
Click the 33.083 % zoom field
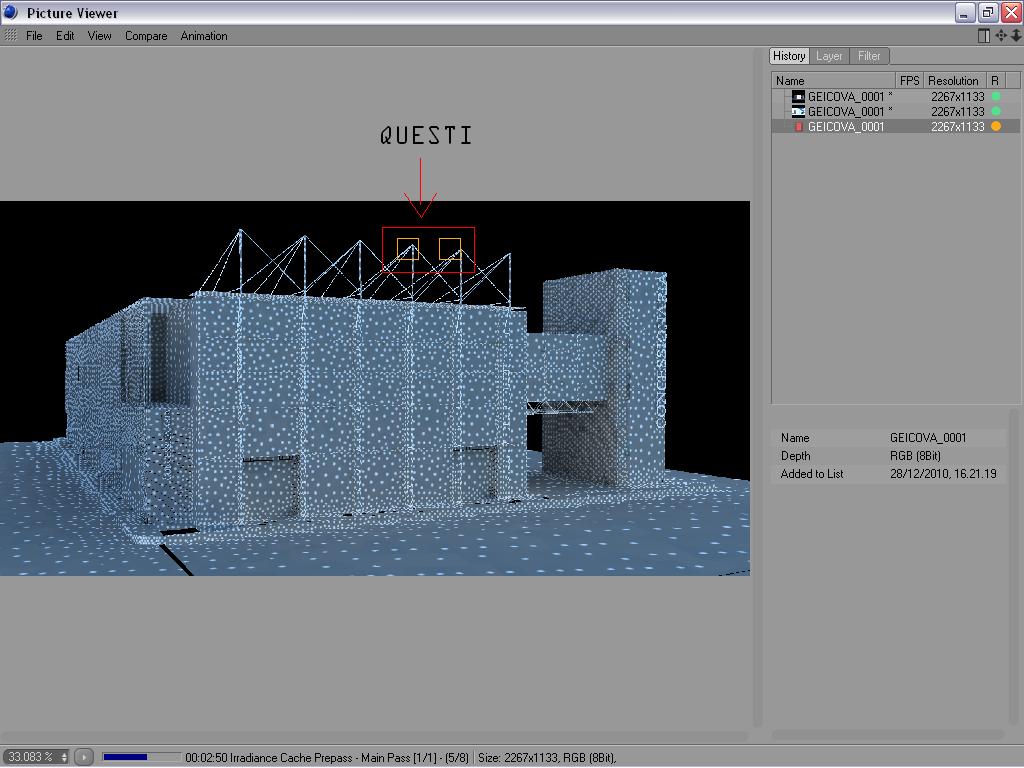(31, 757)
